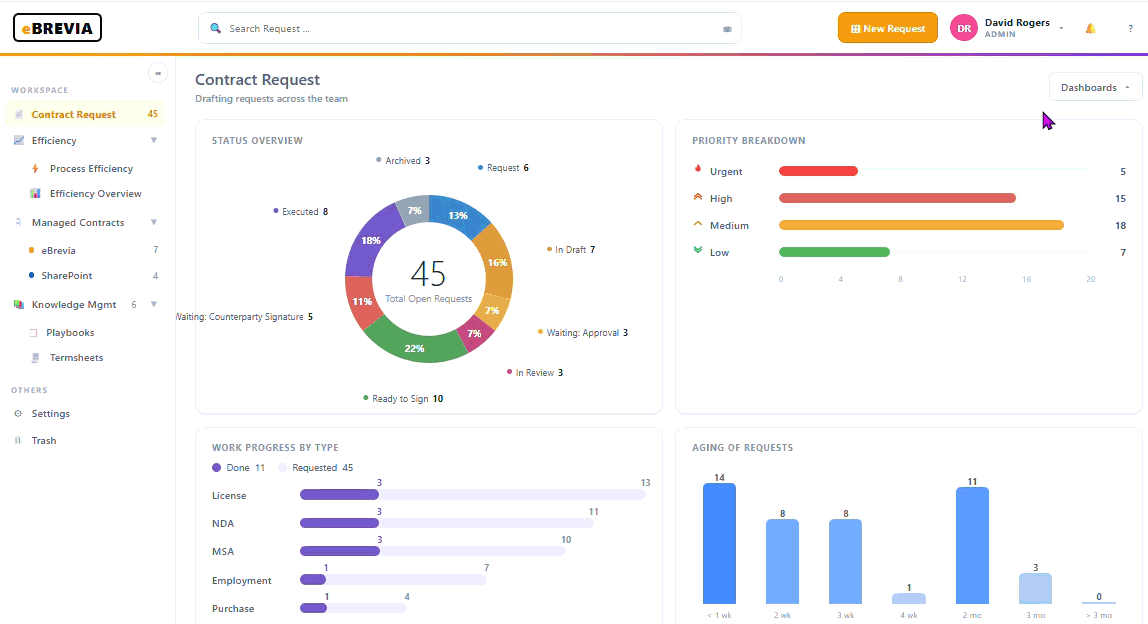Image resolution: width=1148 pixels, height=624 pixels.
Task: Toggle the Ready to Sign legend entry
Action: [x=403, y=398]
